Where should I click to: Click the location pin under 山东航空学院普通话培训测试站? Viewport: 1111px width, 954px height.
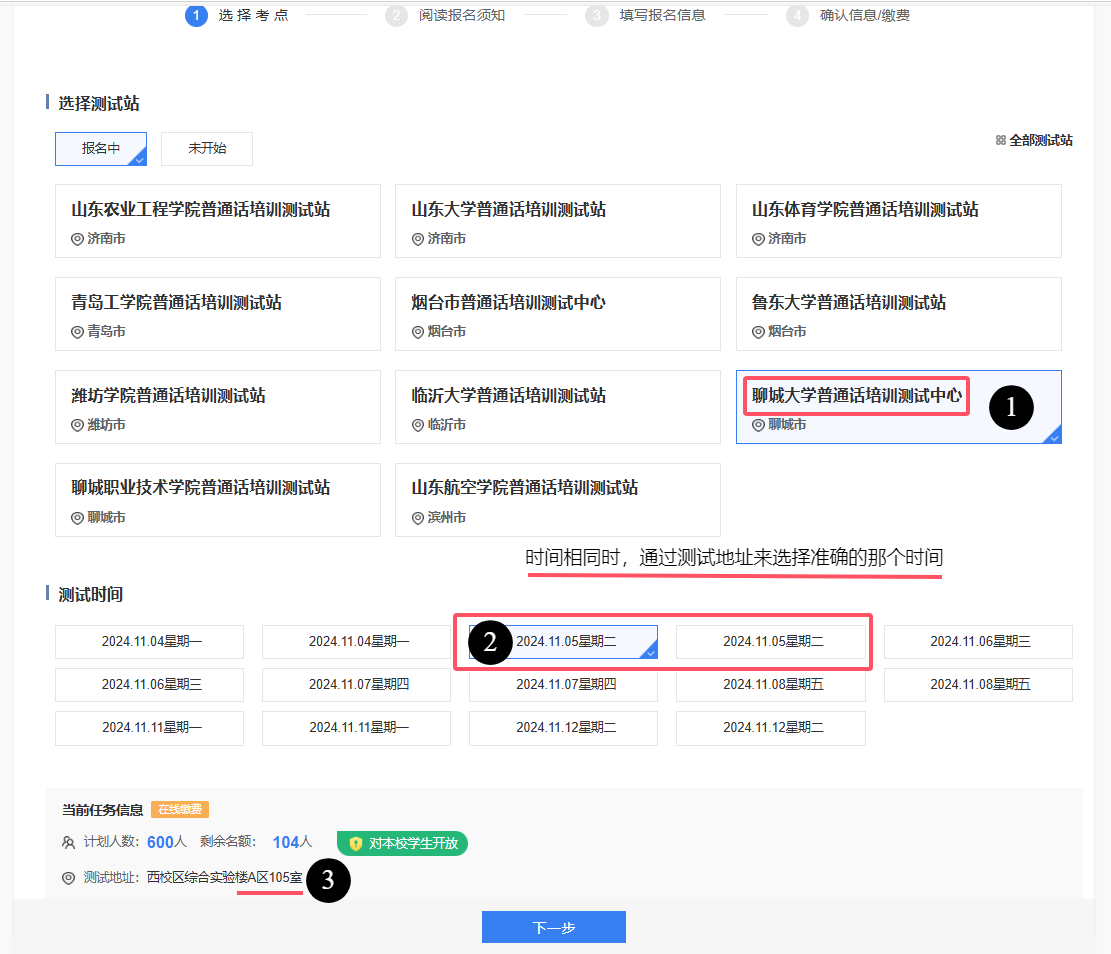[x=418, y=518]
